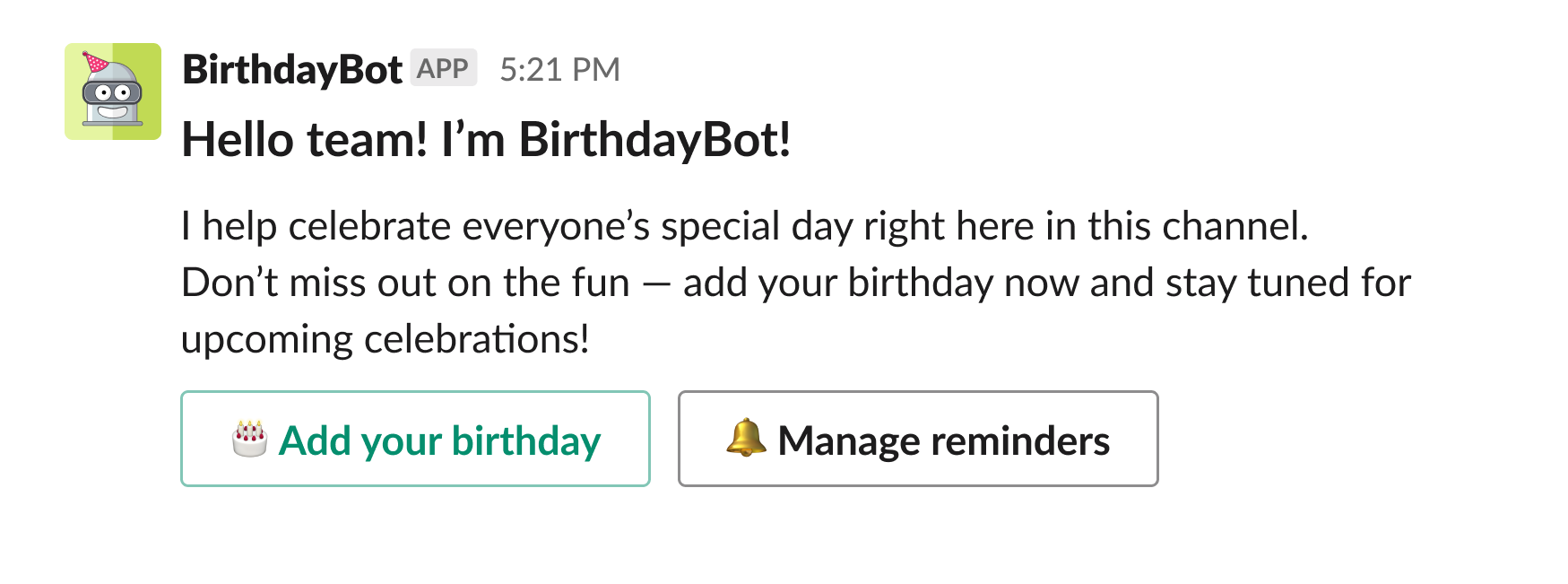Click the Manage reminders button
1568x584 pixels.
pyautogui.click(x=917, y=440)
